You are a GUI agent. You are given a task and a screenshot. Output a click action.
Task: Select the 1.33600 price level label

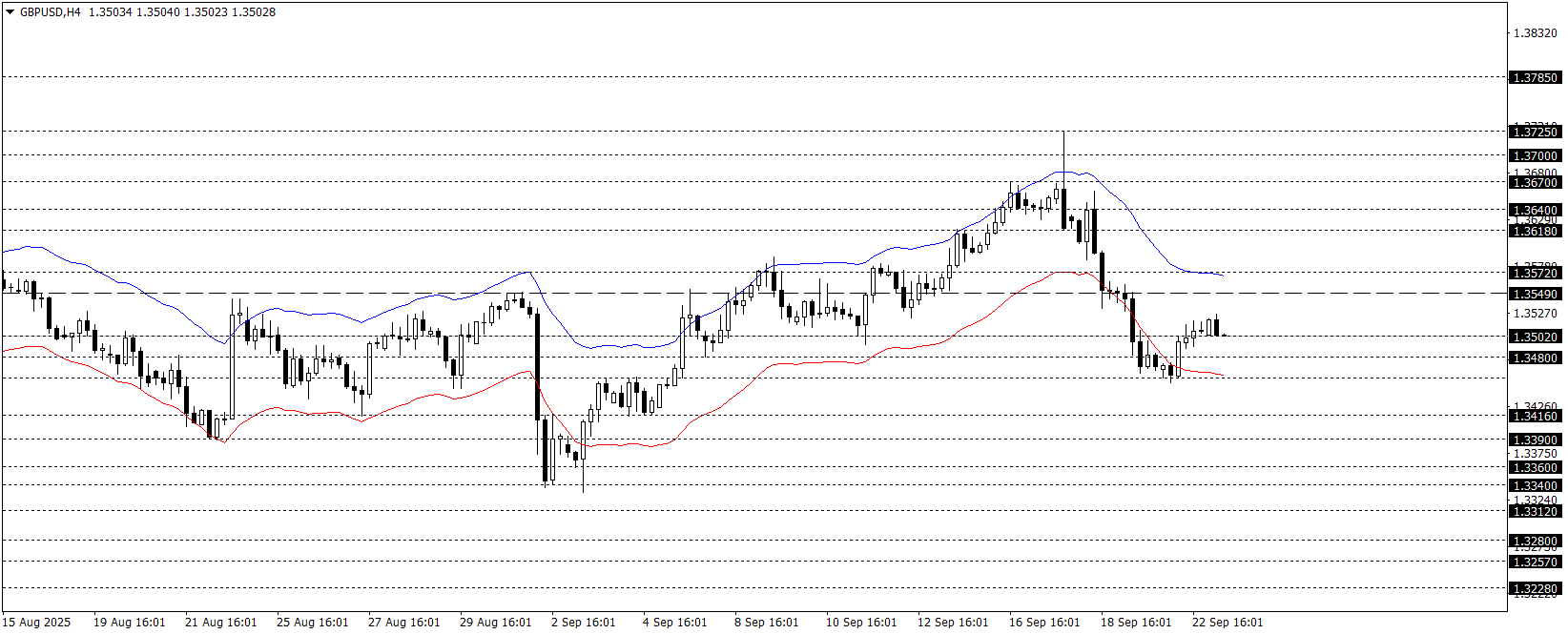(x=1536, y=467)
